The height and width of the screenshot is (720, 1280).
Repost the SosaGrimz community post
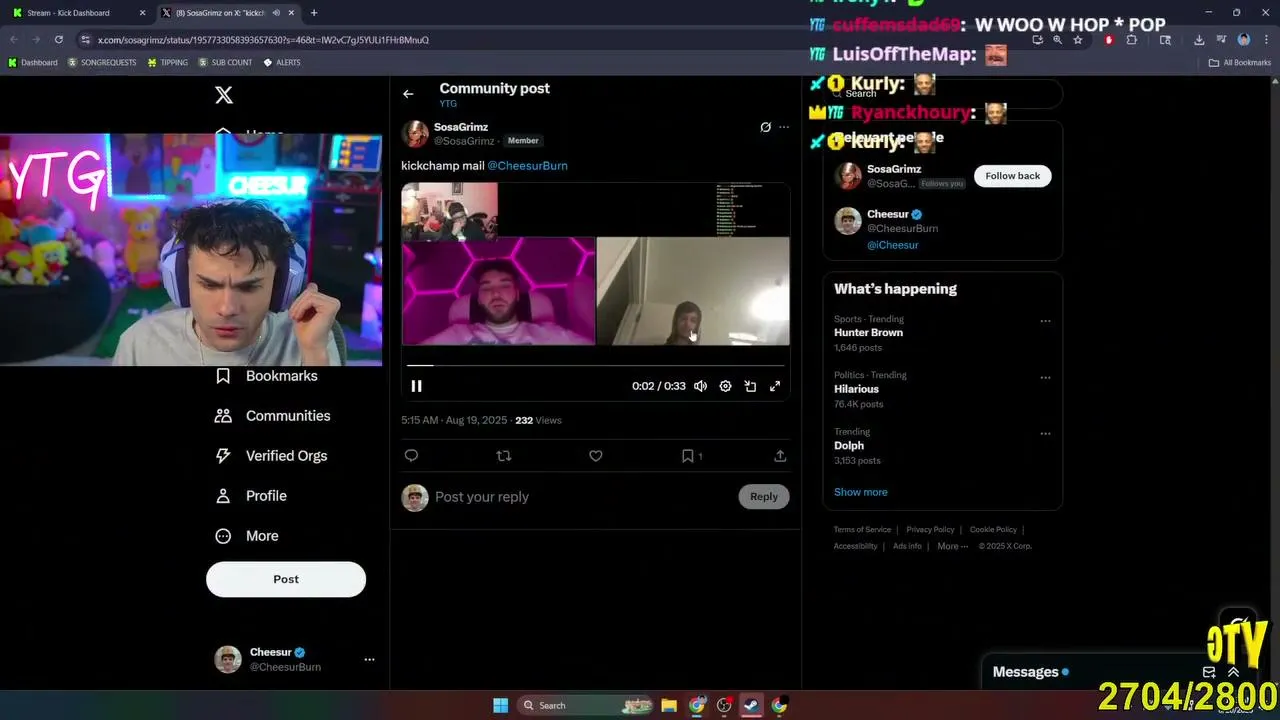click(504, 456)
